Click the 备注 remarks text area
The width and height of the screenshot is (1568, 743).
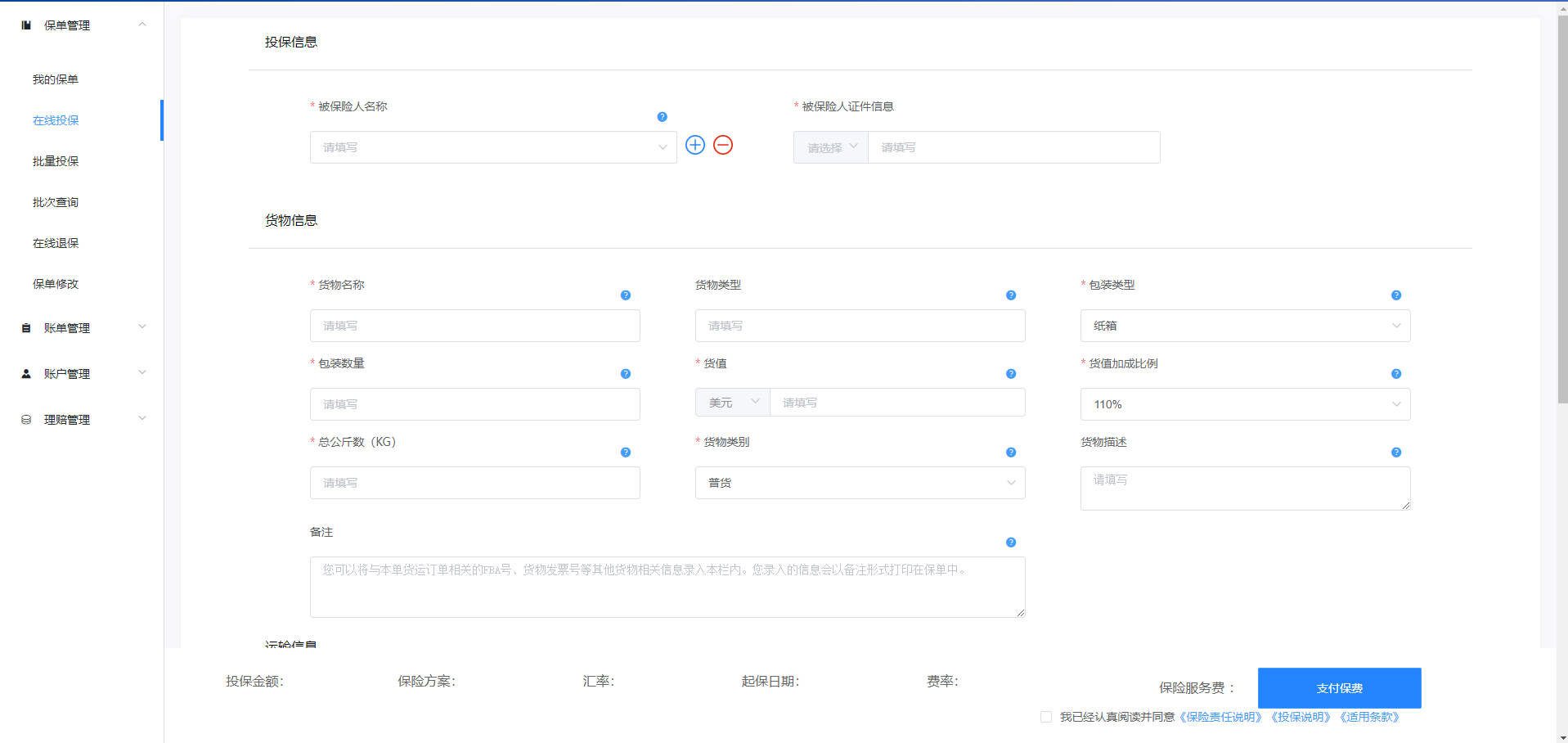click(x=667, y=587)
